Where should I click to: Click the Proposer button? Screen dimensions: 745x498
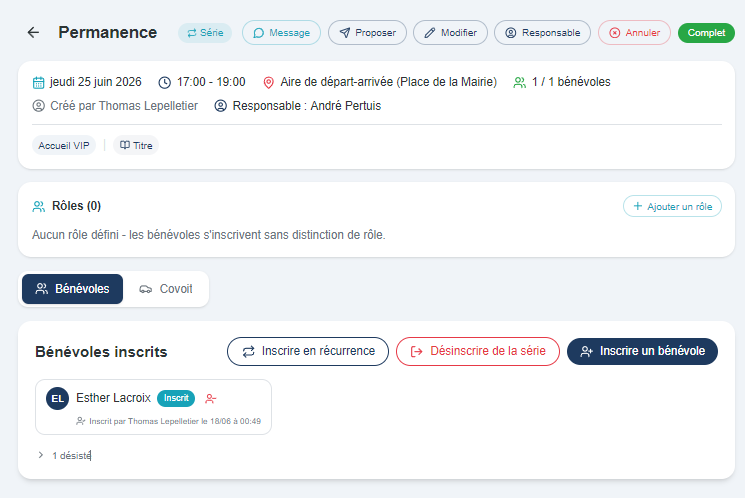(x=367, y=33)
